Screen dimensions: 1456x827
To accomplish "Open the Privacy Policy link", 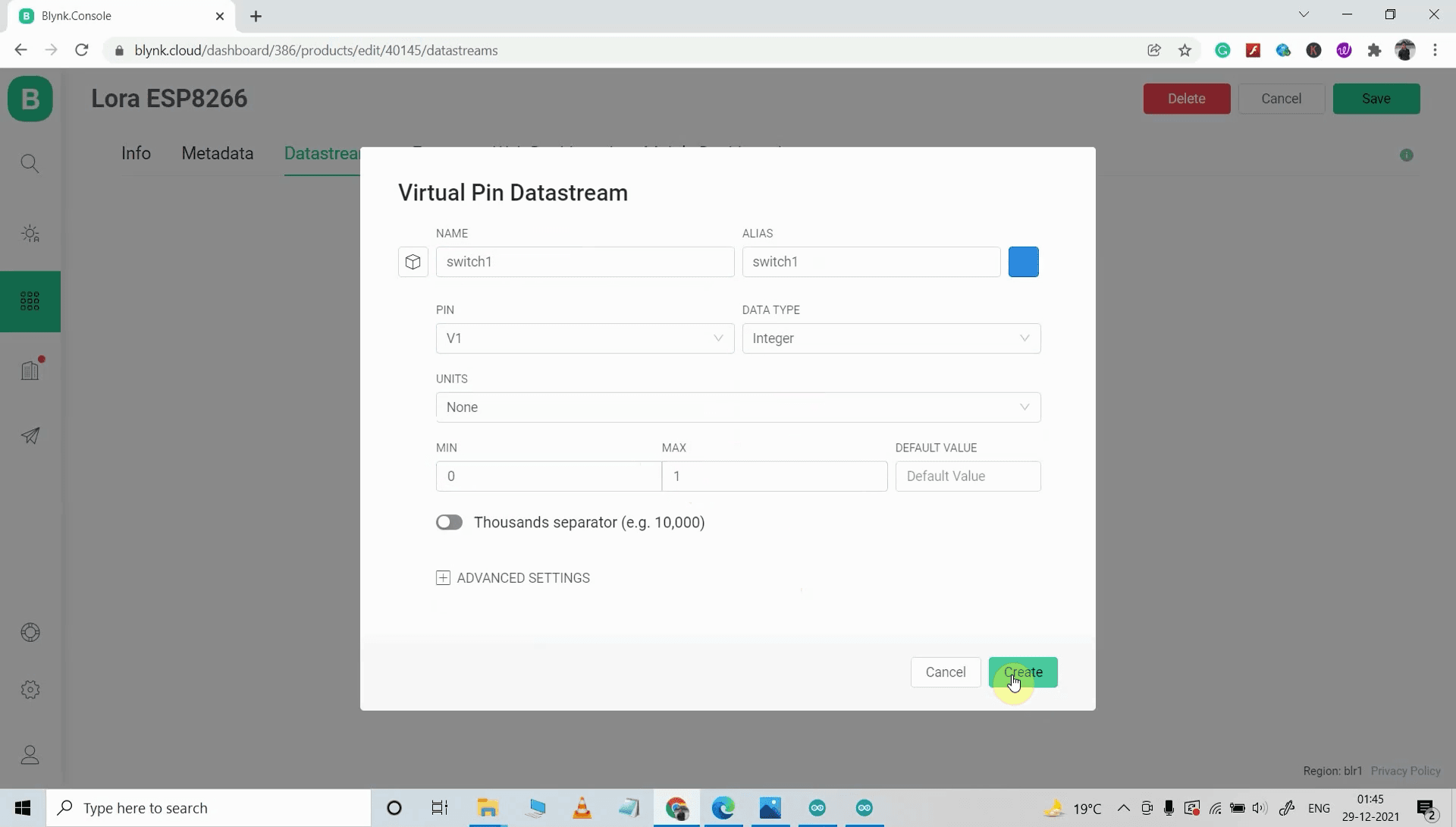I will coord(1407,771).
